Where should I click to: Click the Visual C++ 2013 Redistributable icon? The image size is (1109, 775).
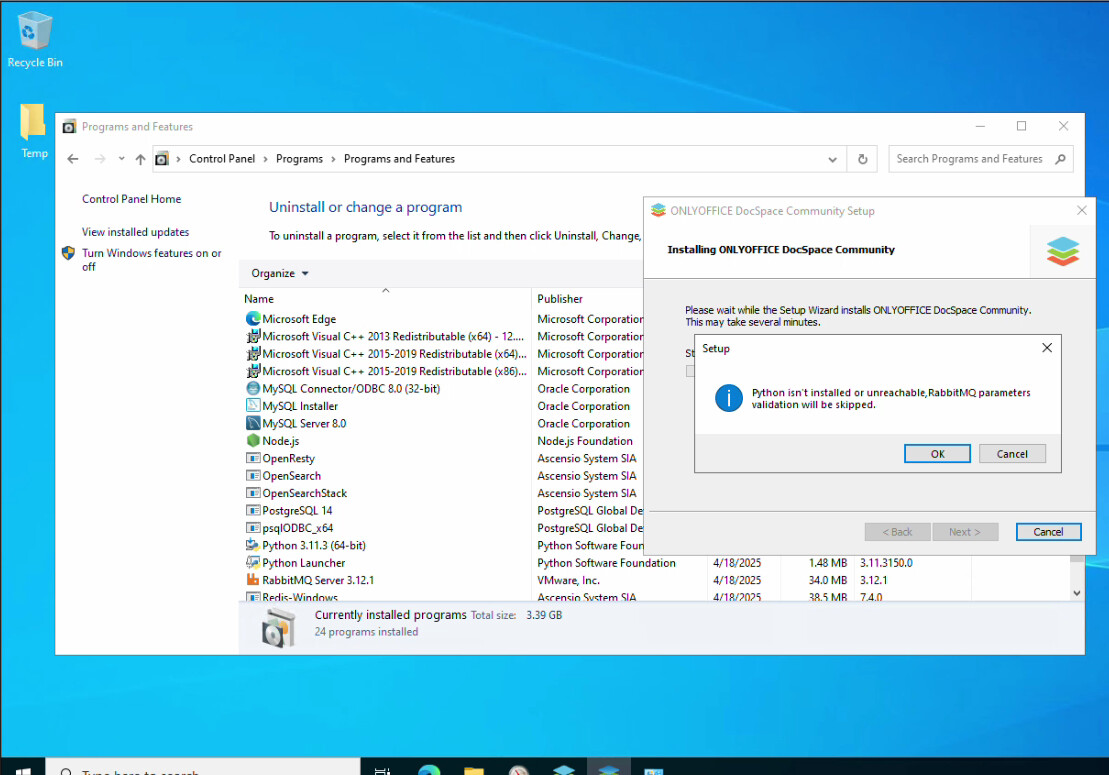252,337
